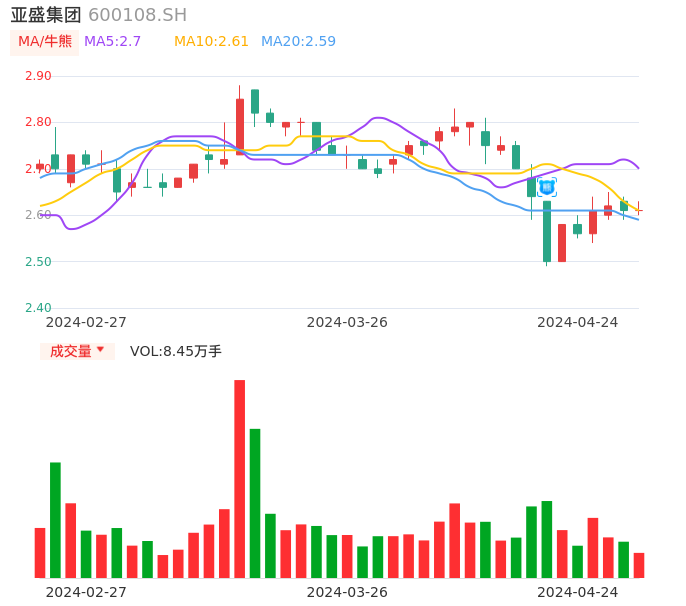Click the 亚盛集团 stock name title
Screen dimensions: 686x606
[x=46, y=15]
